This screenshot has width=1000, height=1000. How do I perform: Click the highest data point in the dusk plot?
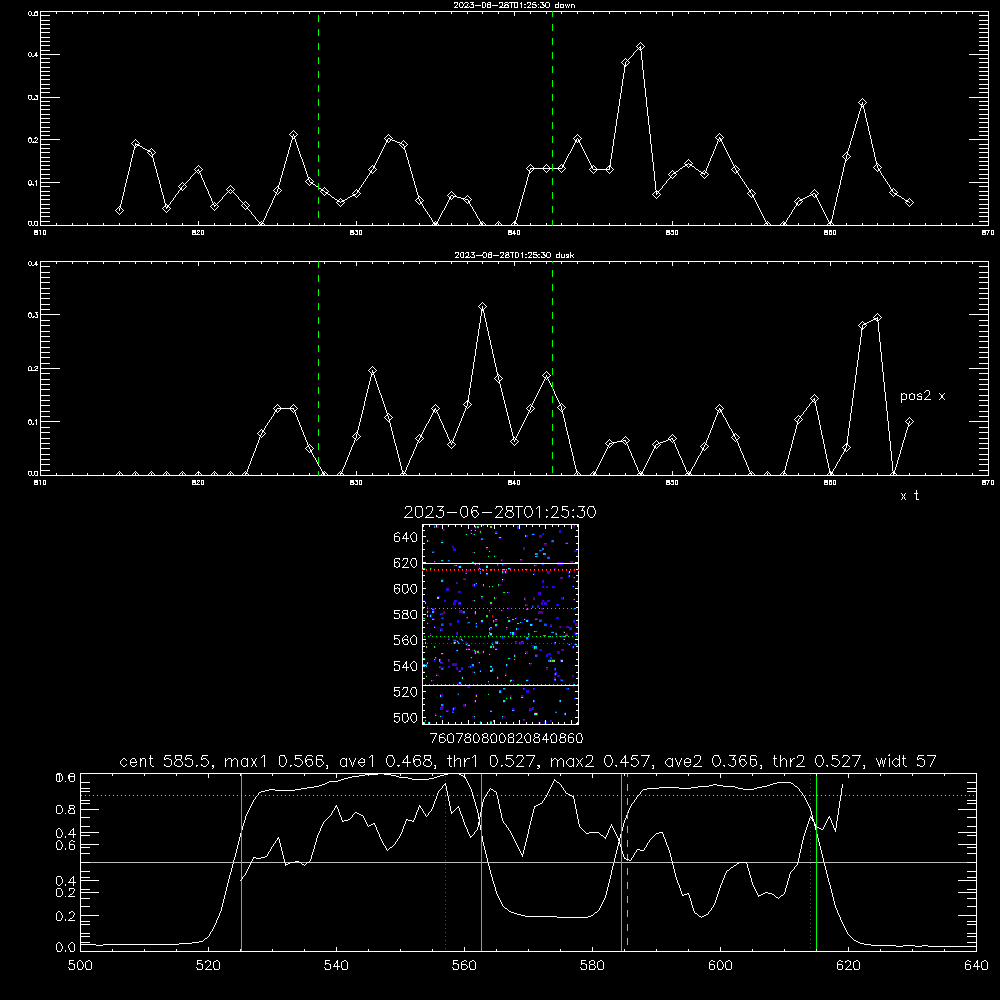483,307
